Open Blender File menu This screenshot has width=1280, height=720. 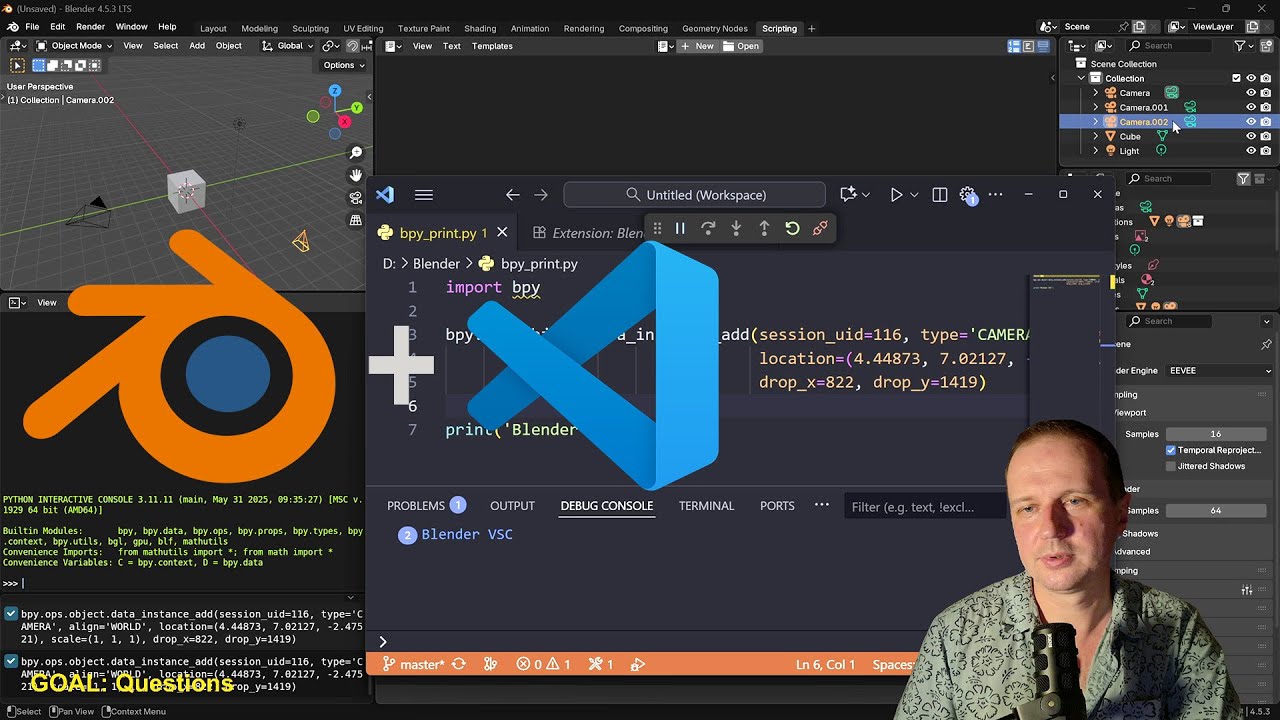click(32, 27)
